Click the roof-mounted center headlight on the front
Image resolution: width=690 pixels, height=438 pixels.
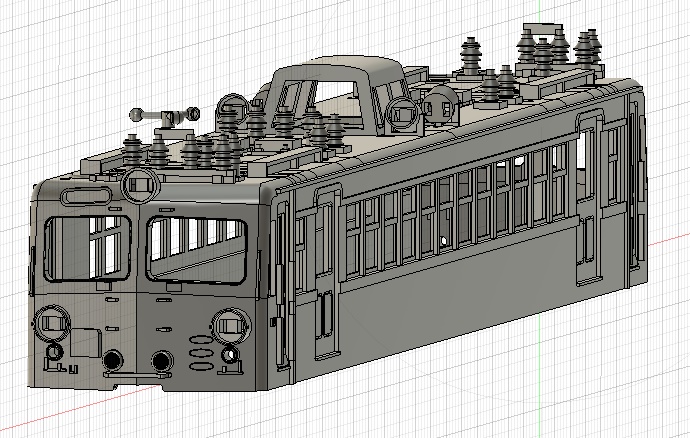pyautogui.click(x=140, y=186)
